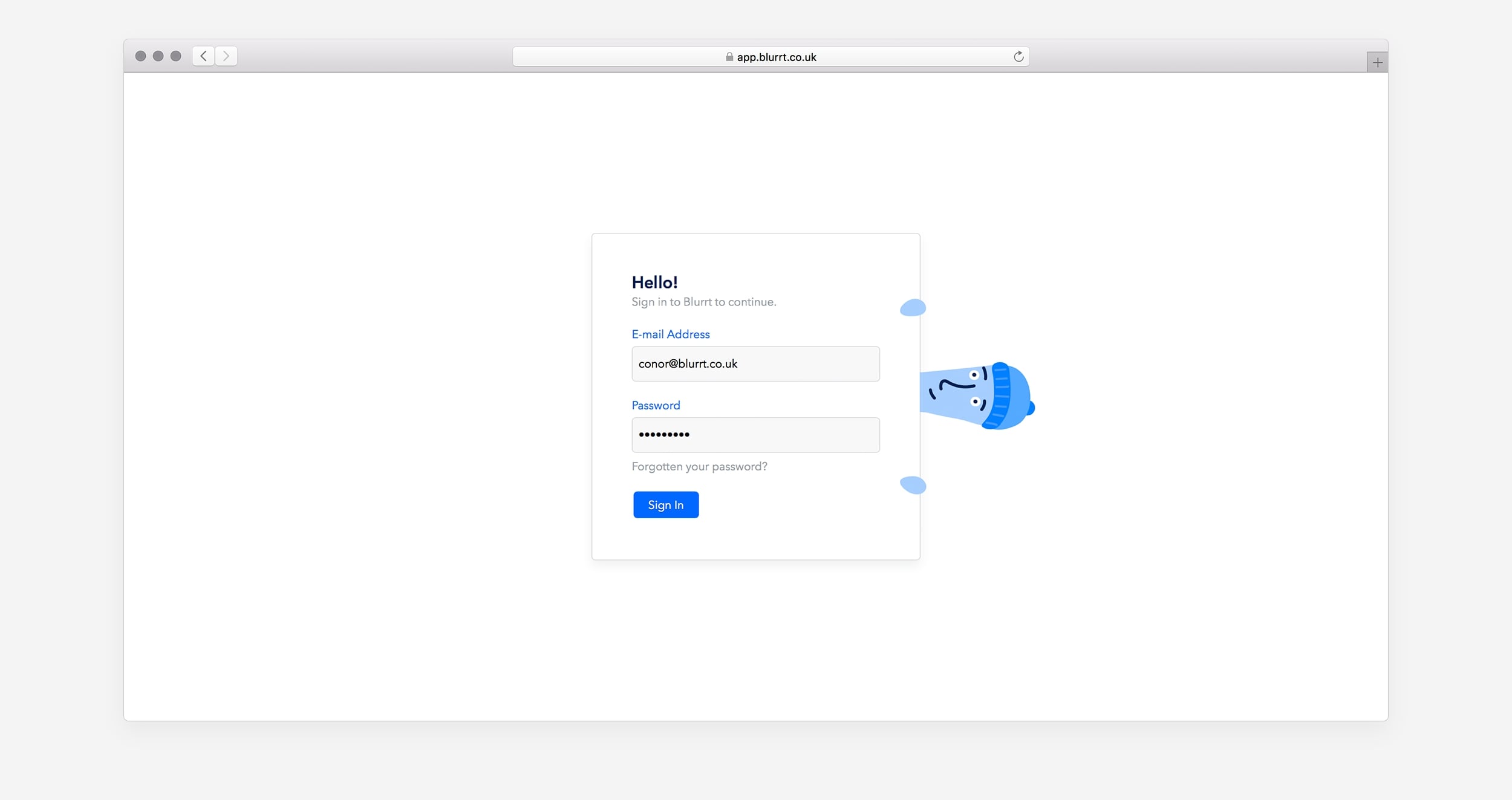This screenshot has width=1512, height=800.
Task: Click the browser back arrow
Action: click(x=203, y=56)
